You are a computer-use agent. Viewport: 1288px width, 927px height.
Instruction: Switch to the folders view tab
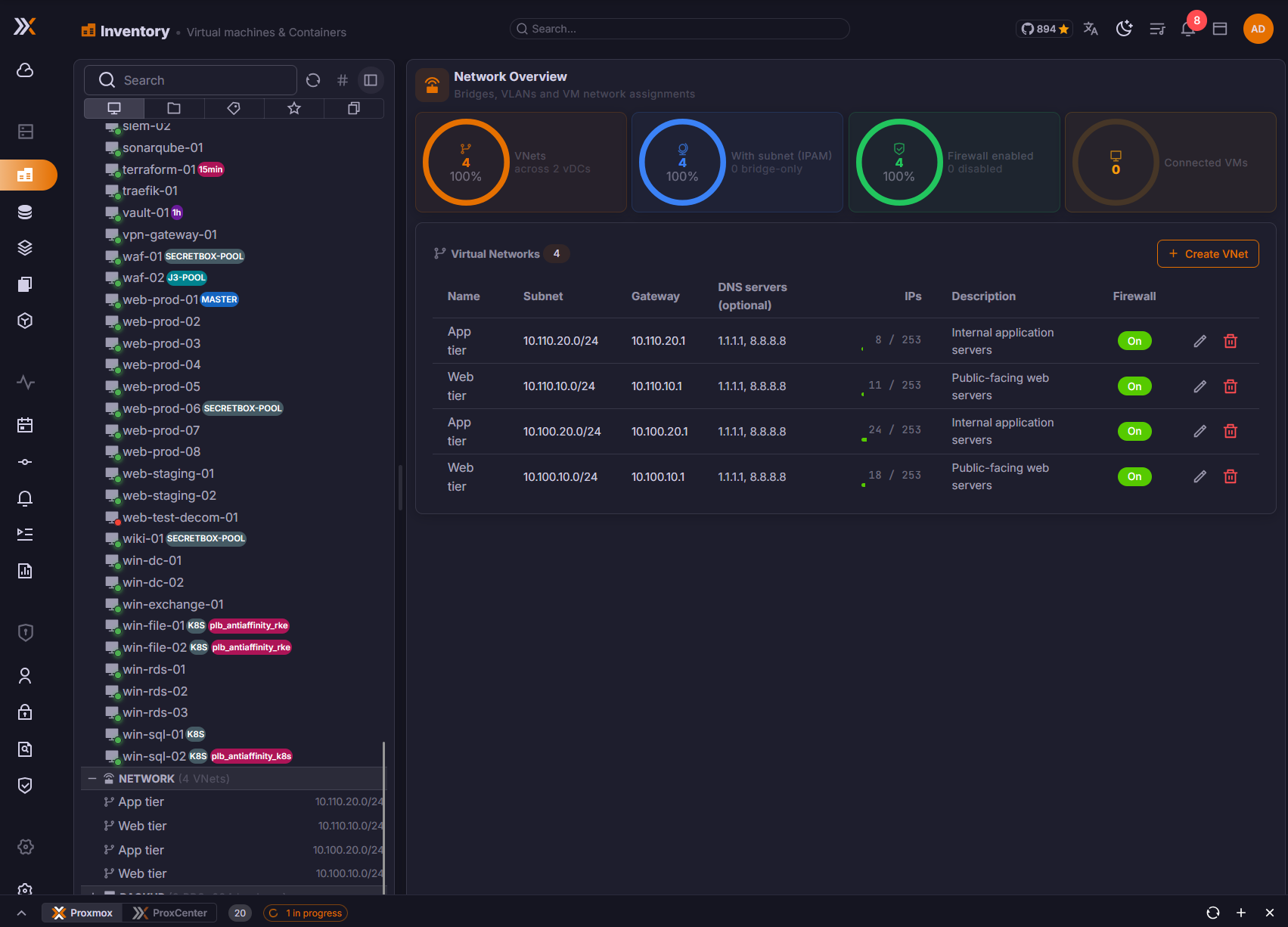click(x=174, y=108)
